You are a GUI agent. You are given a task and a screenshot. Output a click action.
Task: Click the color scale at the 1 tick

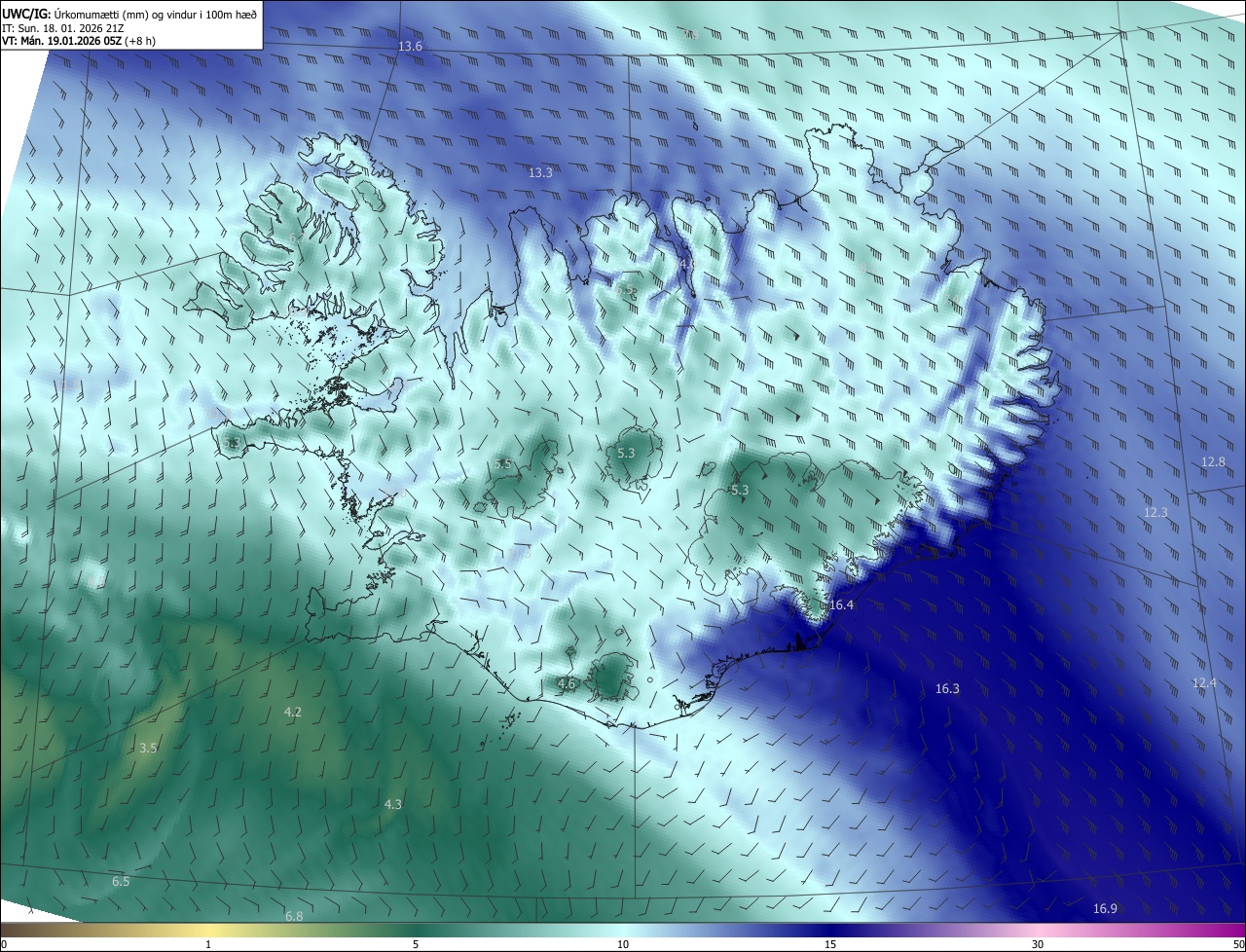pyautogui.click(x=208, y=944)
